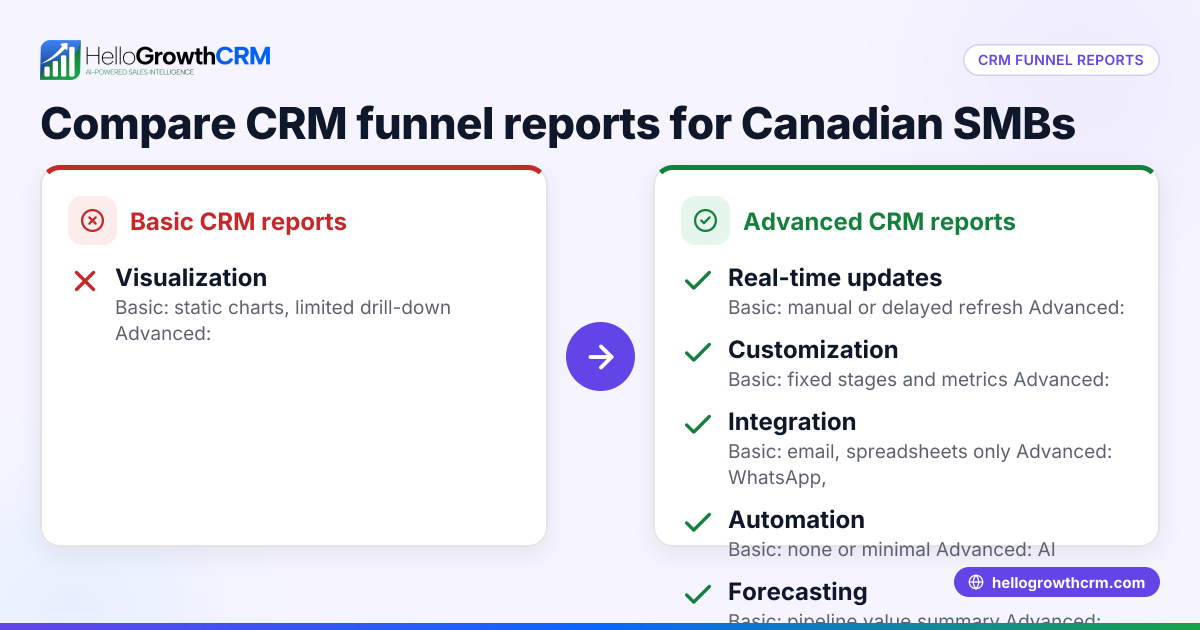The image size is (1200, 630).
Task: Click 'Basic: static charts, limited drill-down' text
Action: click(283, 308)
